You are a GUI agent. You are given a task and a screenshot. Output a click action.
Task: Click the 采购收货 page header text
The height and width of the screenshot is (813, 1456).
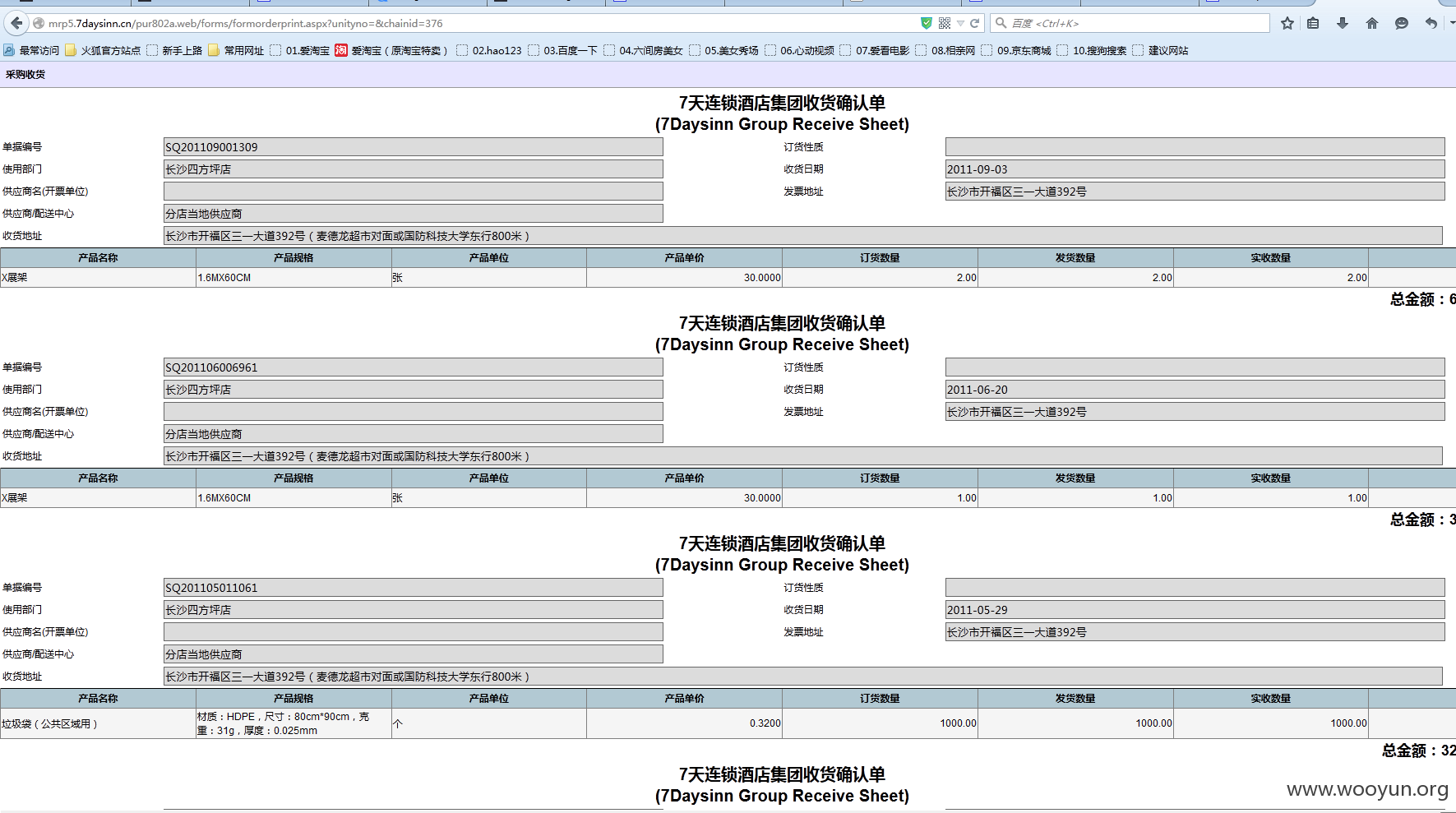pos(25,75)
